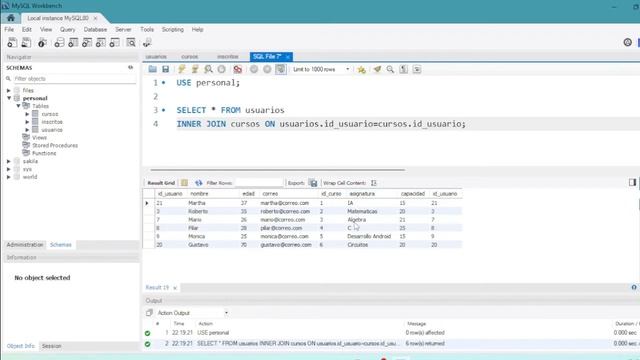The image size is (640, 360).
Task: Save the SQL script with floppy icon
Action: [165, 69]
